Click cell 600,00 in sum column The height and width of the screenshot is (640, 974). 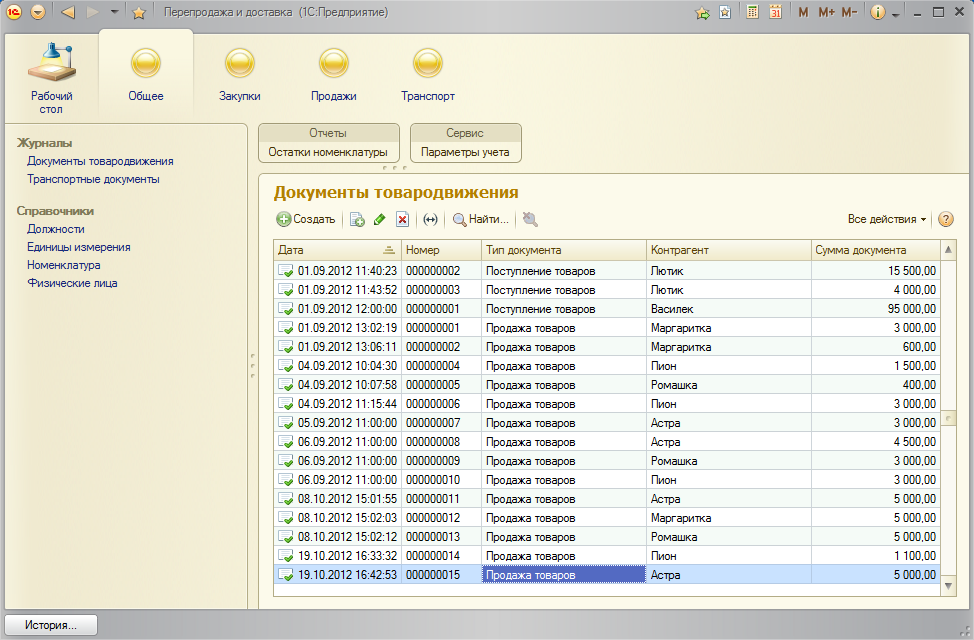pos(876,347)
